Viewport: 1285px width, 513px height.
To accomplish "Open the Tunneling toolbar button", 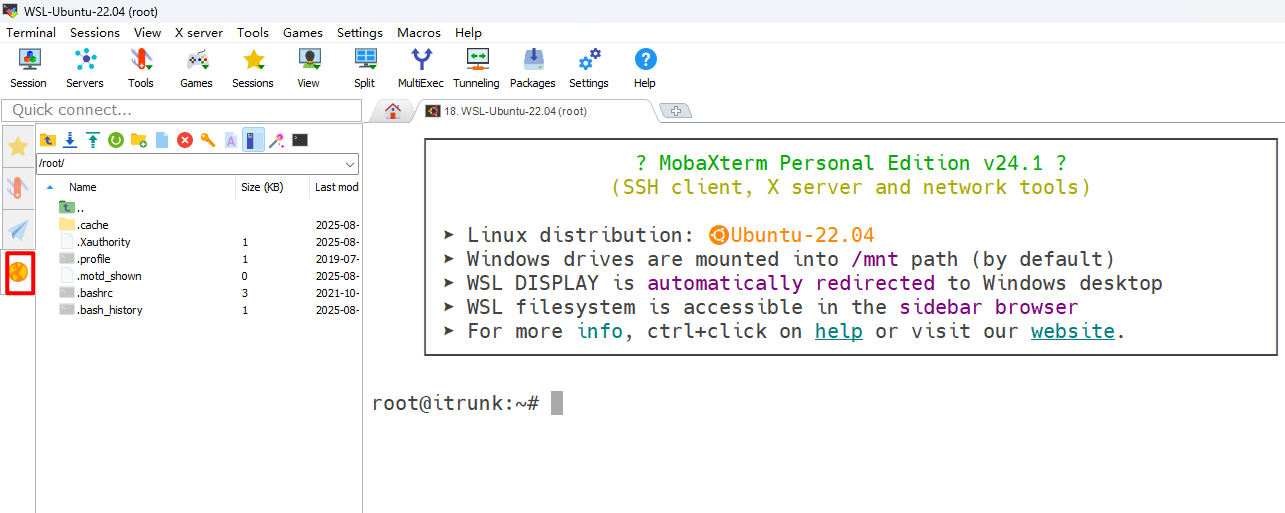I will pyautogui.click(x=477, y=68).
